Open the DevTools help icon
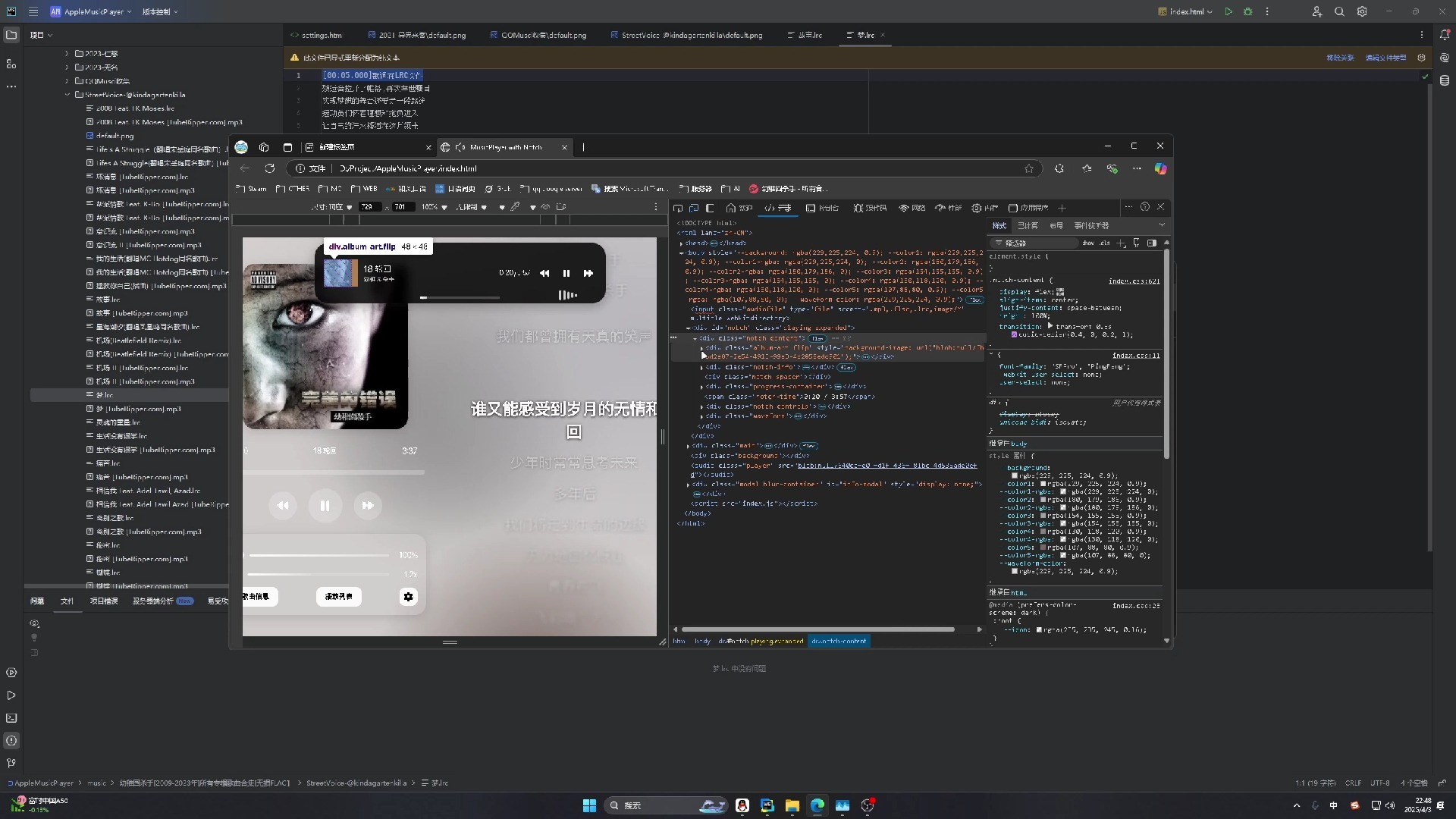Screen dimensions: 1456x819 coord(1145,207)
